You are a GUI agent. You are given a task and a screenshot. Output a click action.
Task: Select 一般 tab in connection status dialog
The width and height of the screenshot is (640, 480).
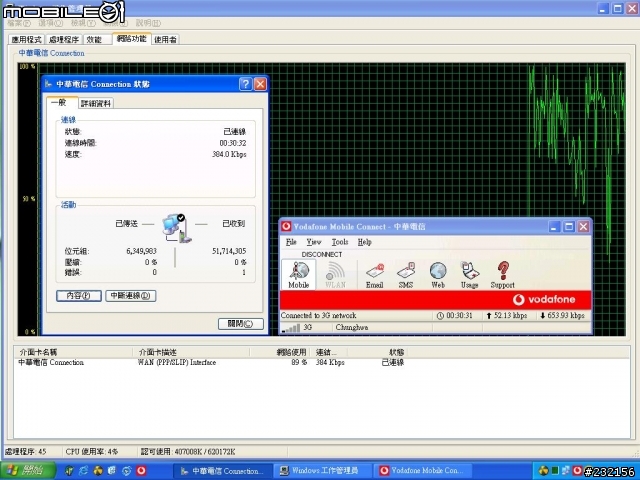61,102
